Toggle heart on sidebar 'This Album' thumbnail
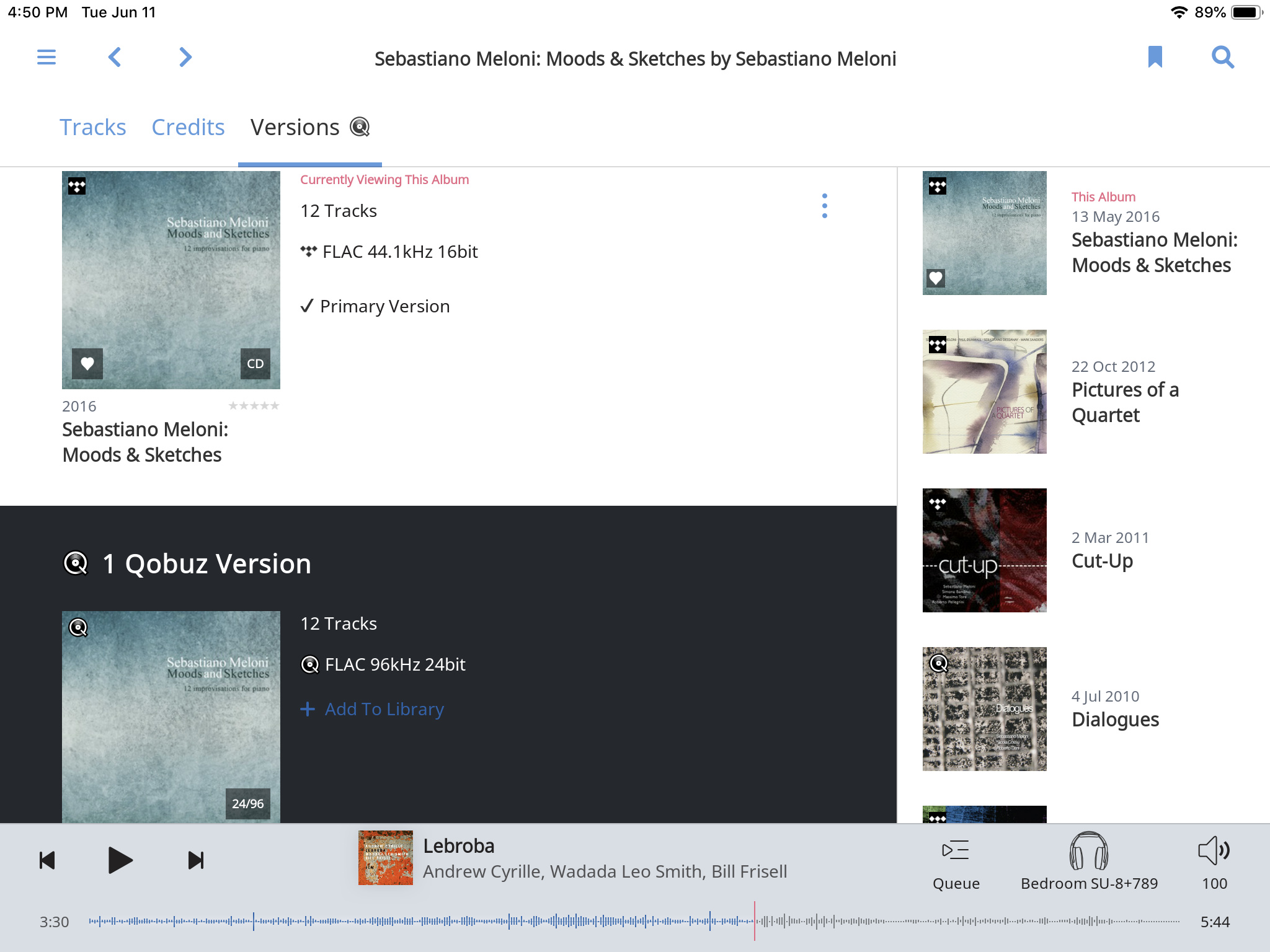Screen dimensions: 1270x952 coord(936,278)
